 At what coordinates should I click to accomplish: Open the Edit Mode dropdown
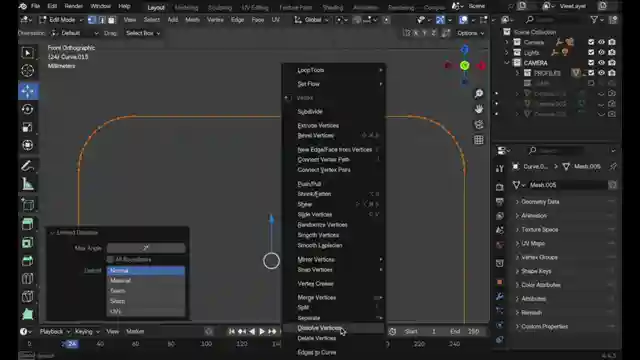click(x=61, y=20)
